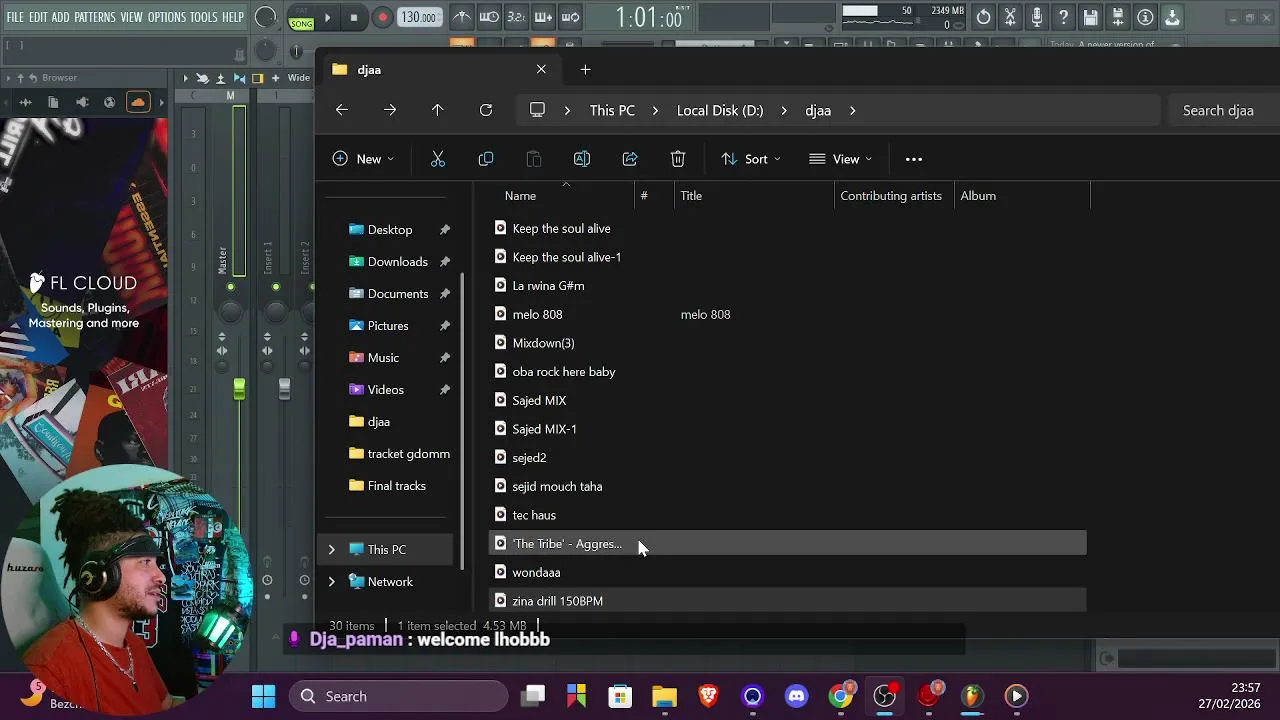Image resolution: width=1280 pixels, height=720 pixels.
Task: Click the Back arrow in File Explorer
Action: click(x=342, y=110)
